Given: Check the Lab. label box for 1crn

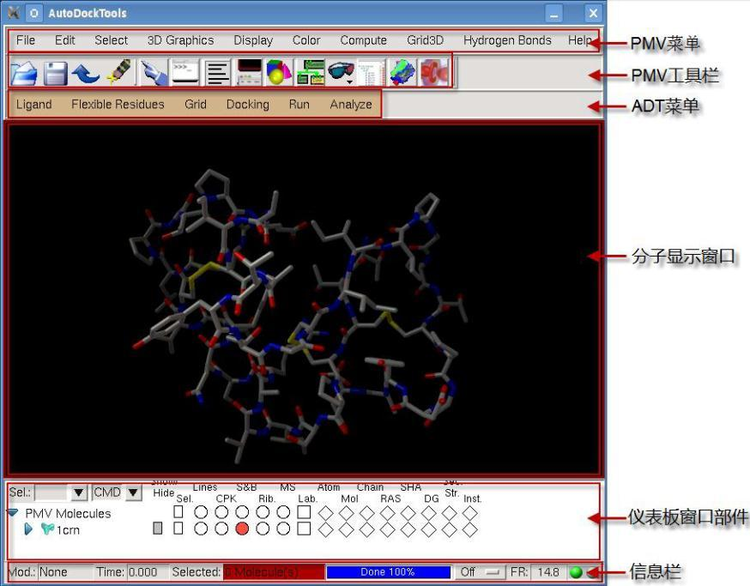Looking at the screenshot, I should pyautogui.click(x=304, y=529).
